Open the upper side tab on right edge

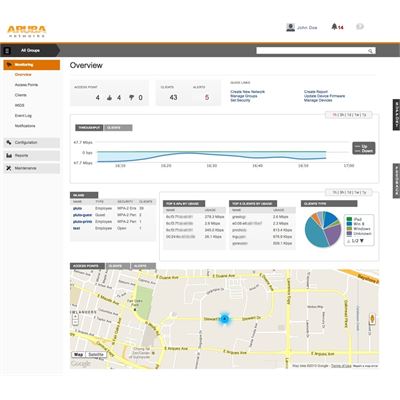point(396,114)
